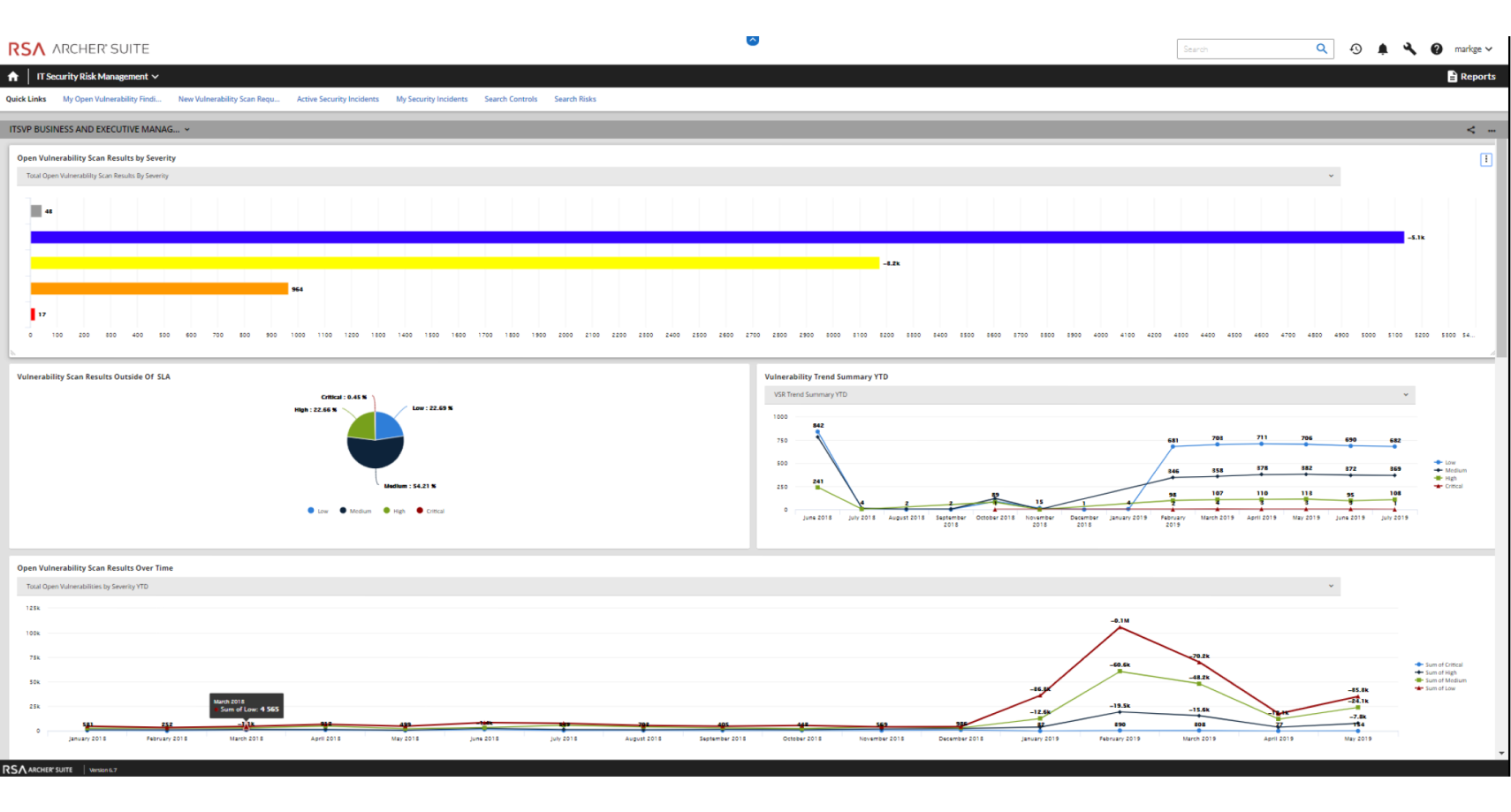Click the ~0.1M peak data point
1511x812 pixels.
(x=1120, y=627)
